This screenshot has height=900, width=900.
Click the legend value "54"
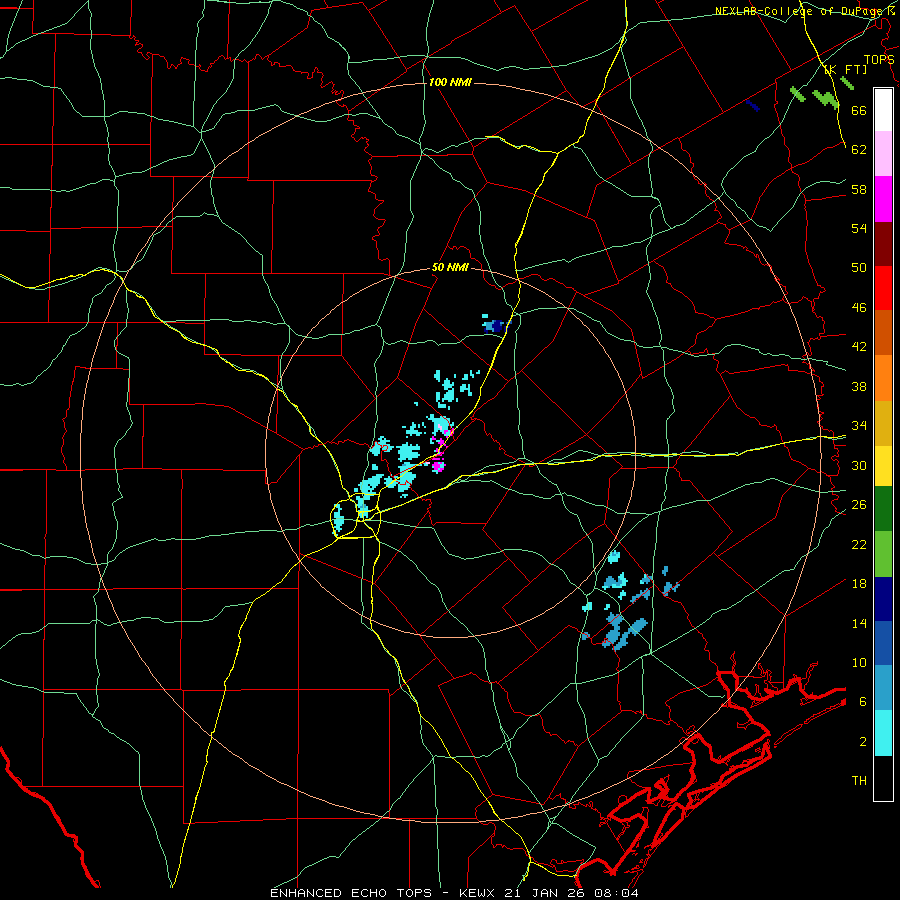click(859, 228)
